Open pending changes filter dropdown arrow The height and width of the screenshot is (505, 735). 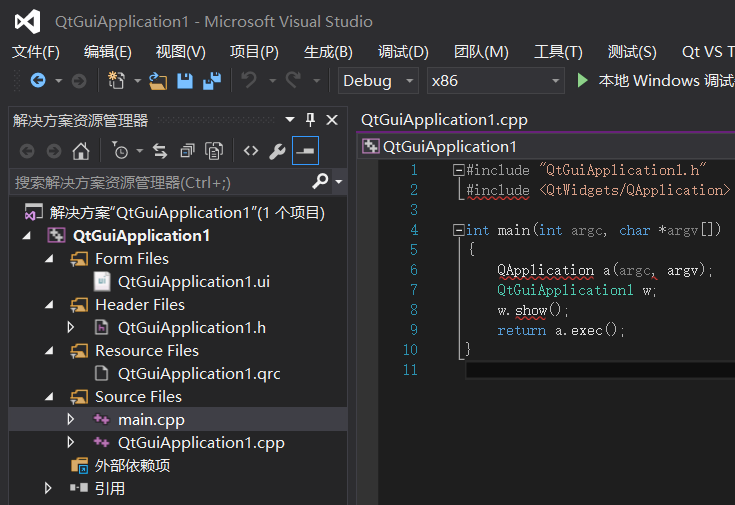[x=140, y=151]
